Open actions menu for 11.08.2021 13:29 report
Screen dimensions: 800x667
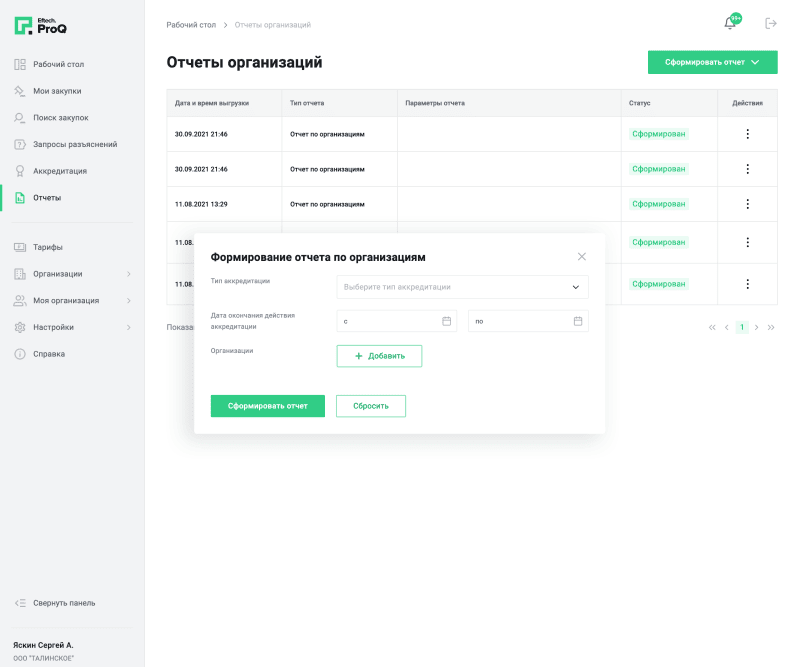click(747, 204)
